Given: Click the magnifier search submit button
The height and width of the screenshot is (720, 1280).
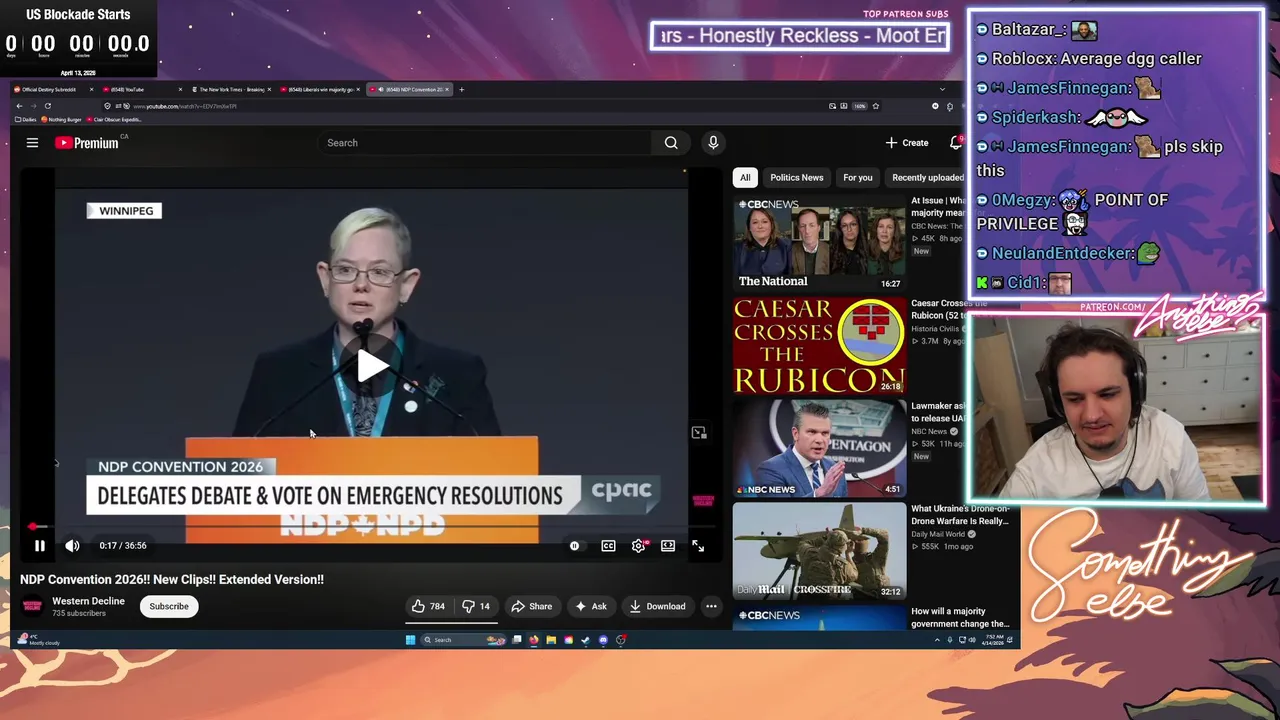Looking at the screenshot, I should coord(671,143).
